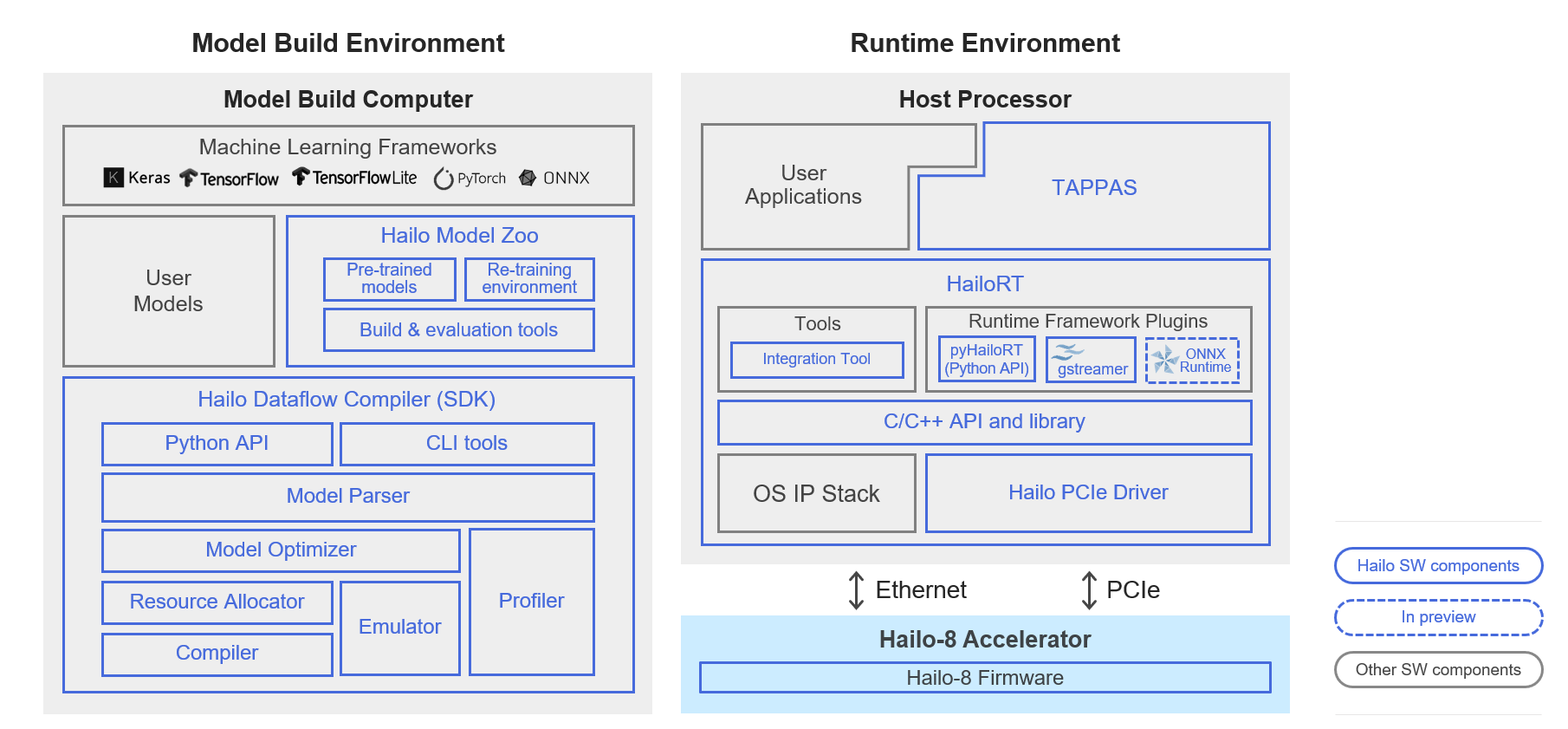Click the Compiler block
The height and width of the screenshot is (729, 1568).
click(x=217, y=654)
